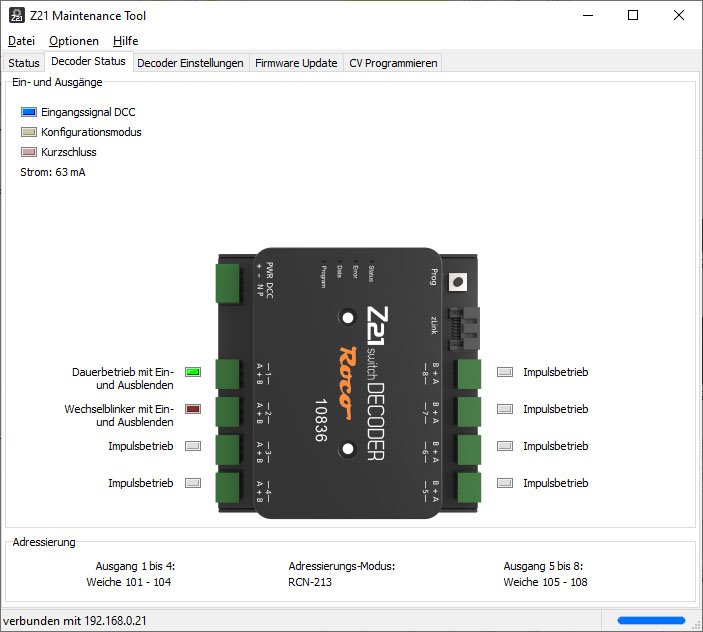Click the Prog button on decoder image
Viewport: 703px width, 632px height.
pos(458,282)
